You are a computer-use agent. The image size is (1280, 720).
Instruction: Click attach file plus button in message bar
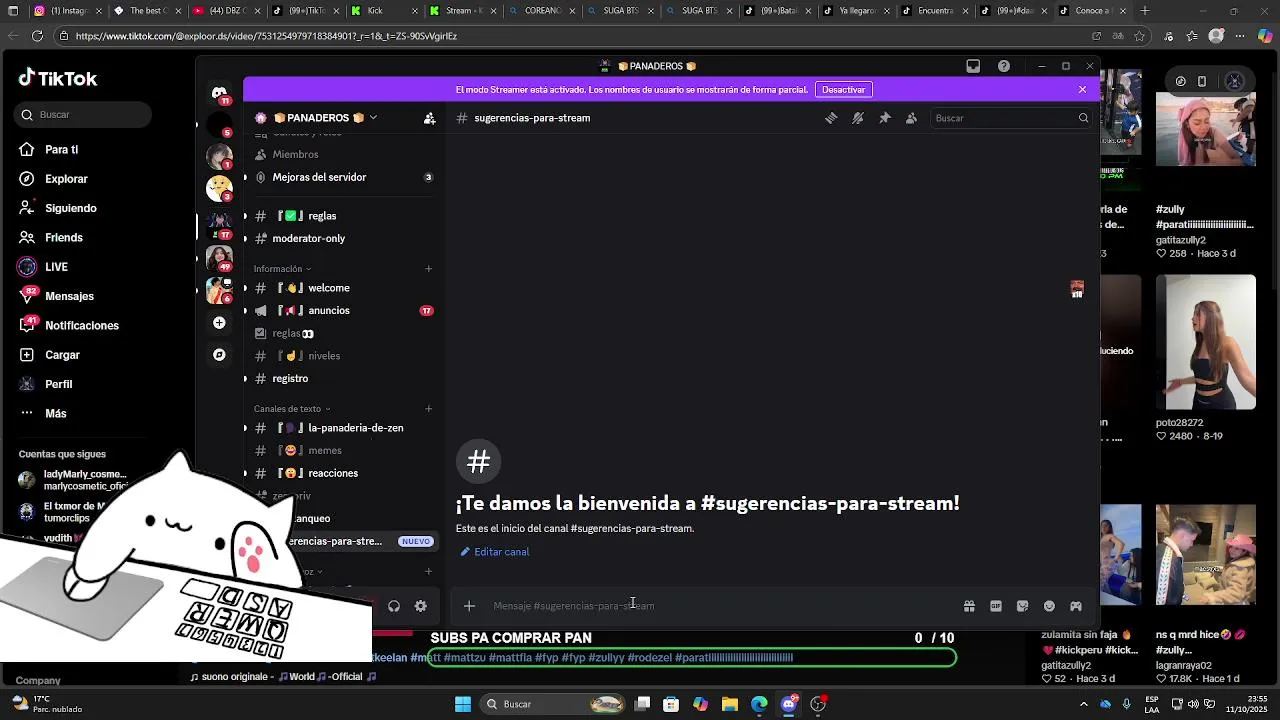469,606
